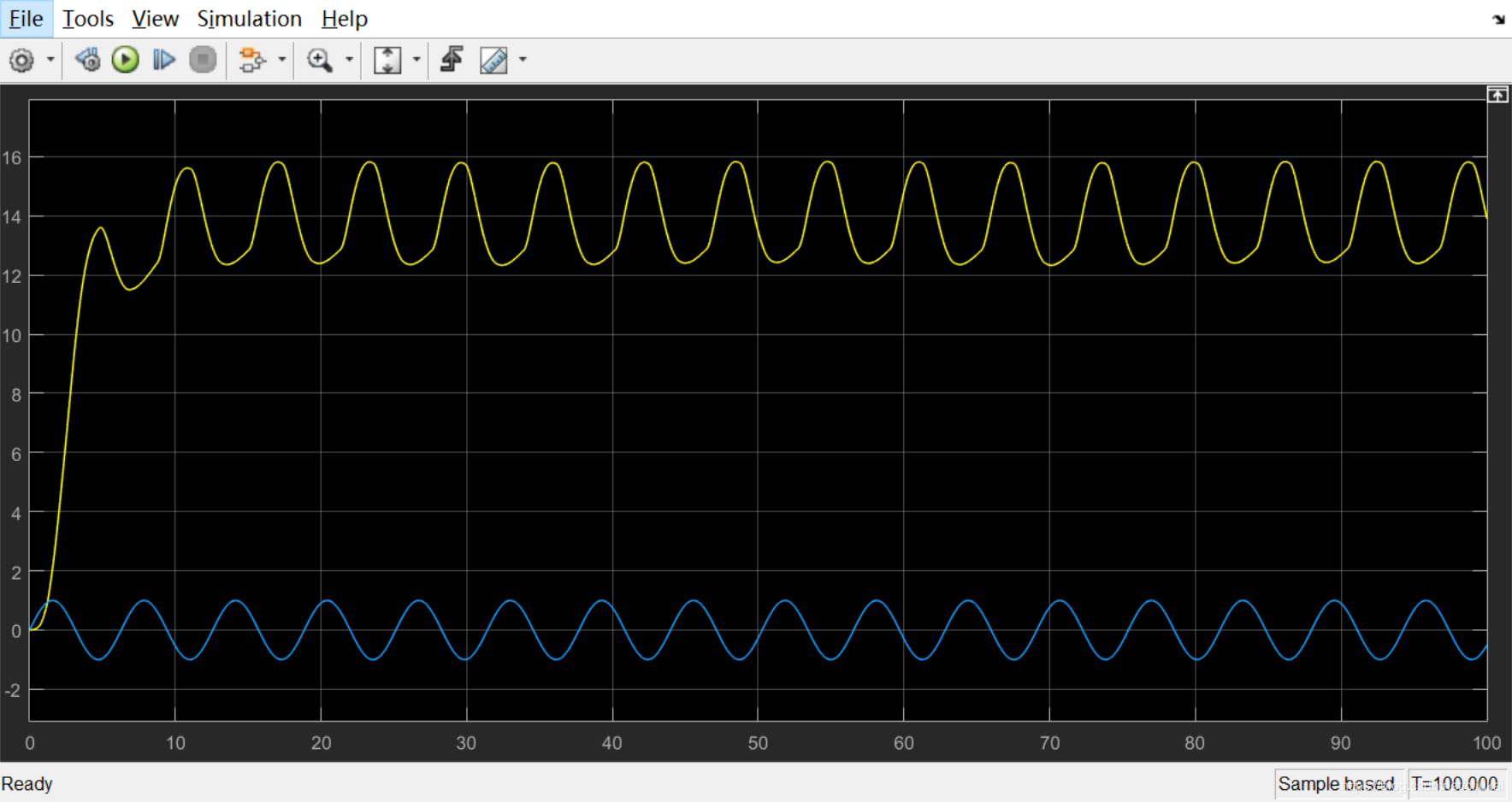Expand the zoom tool options dropdown
The height and width of the screenshot is (802, 1512).
[x=349, y=60]
